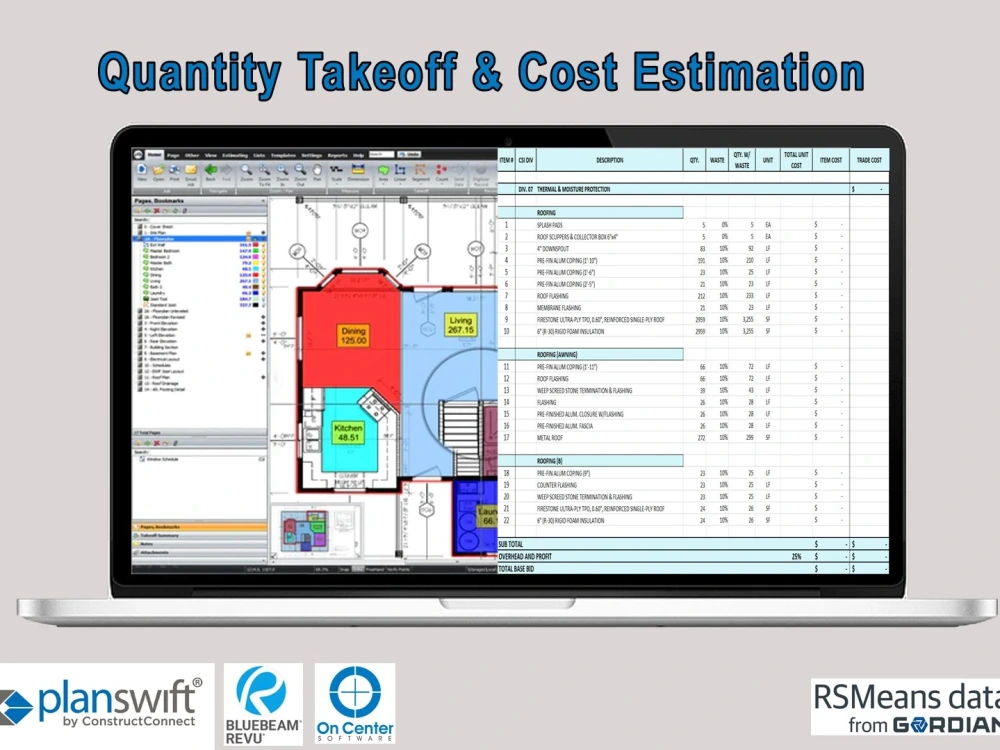
Task: Select the red Count takeoff tool
Action: point(441,170)
